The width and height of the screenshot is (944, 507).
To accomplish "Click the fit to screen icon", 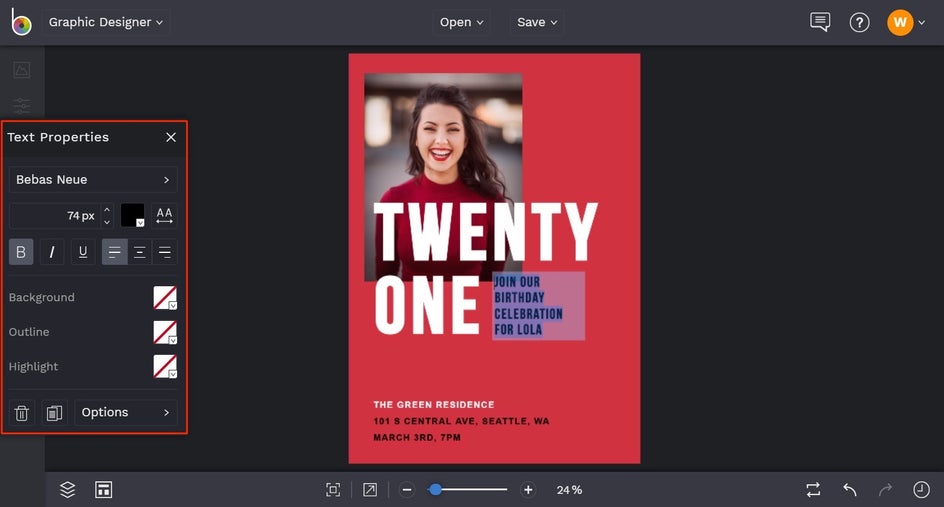I will pos(333,490).
